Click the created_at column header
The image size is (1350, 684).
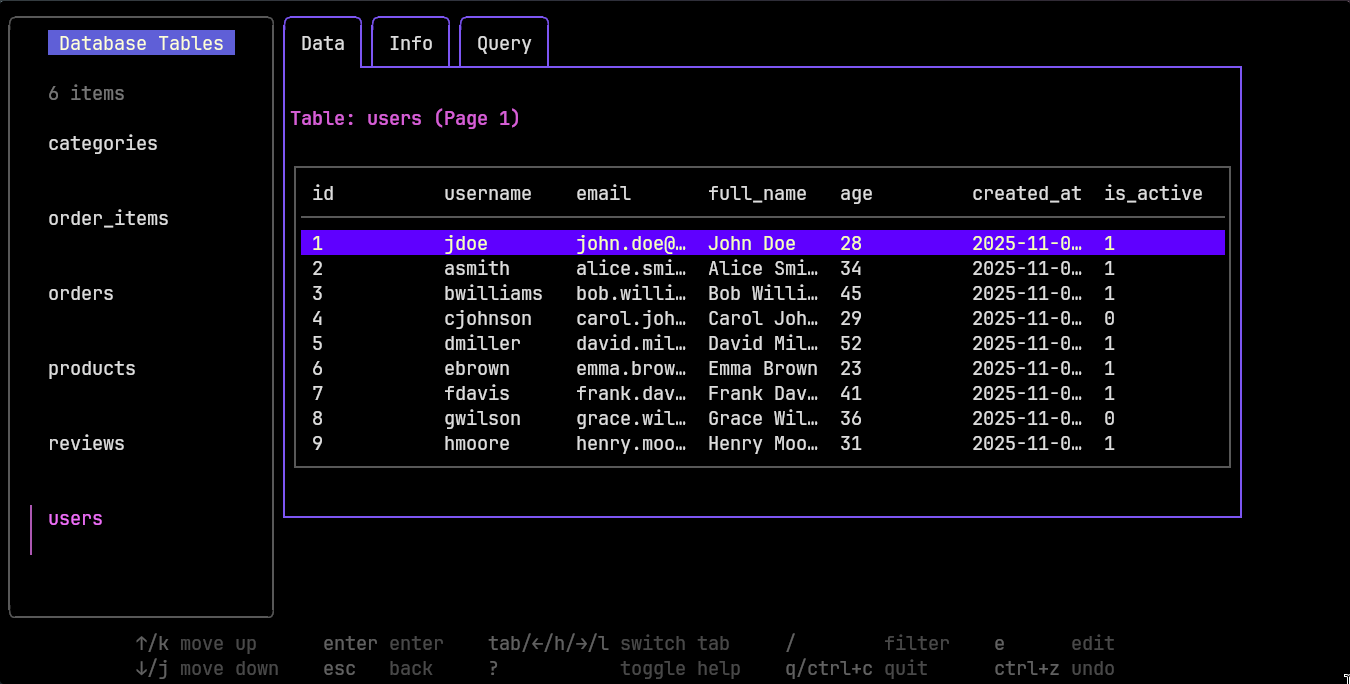(x=1027, y=193)
